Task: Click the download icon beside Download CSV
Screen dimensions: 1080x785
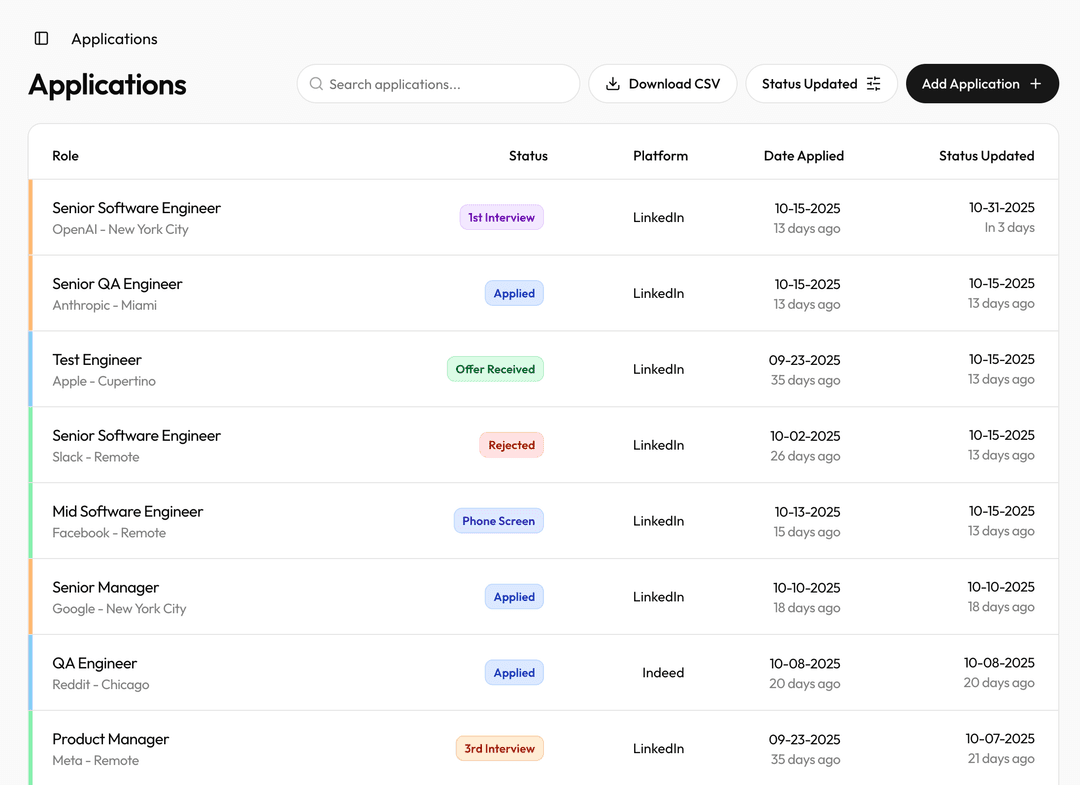Action: click(x=613, y=84)
